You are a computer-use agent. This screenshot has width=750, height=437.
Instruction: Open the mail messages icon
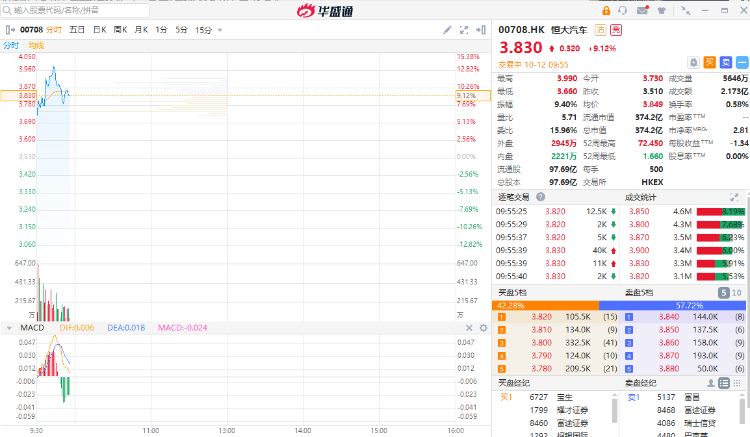643,10
